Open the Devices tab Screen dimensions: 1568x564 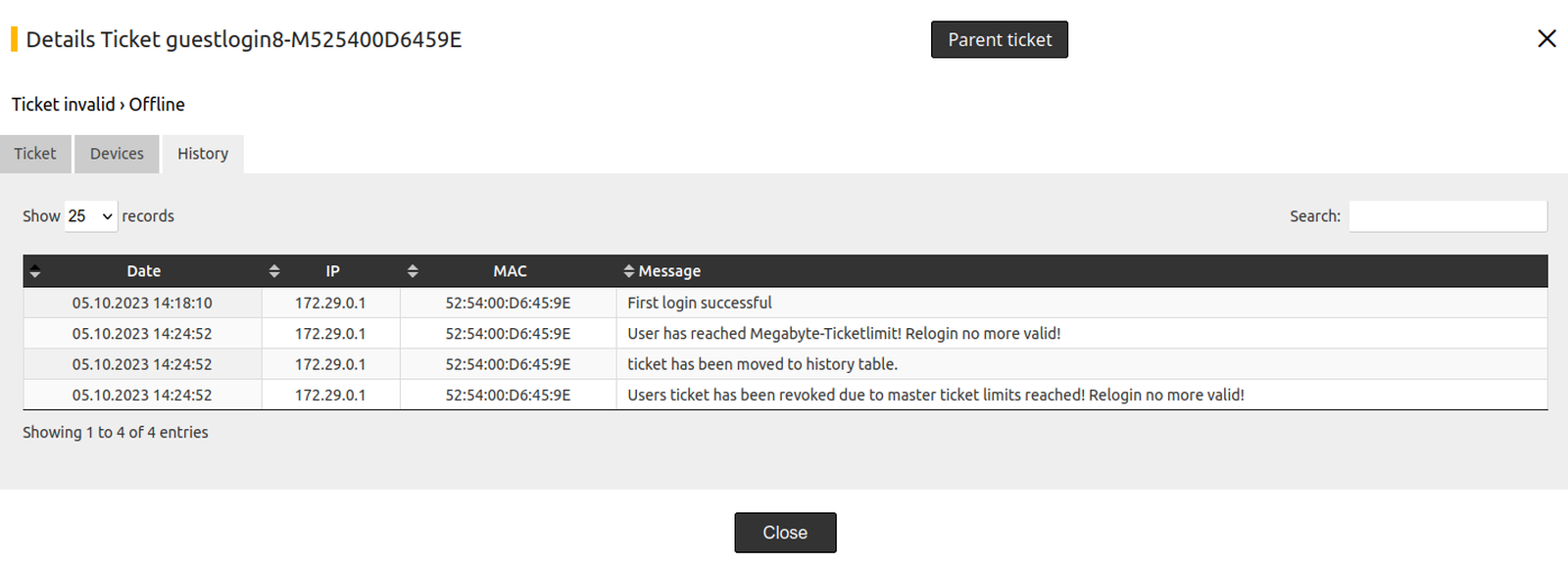[117, 154]
